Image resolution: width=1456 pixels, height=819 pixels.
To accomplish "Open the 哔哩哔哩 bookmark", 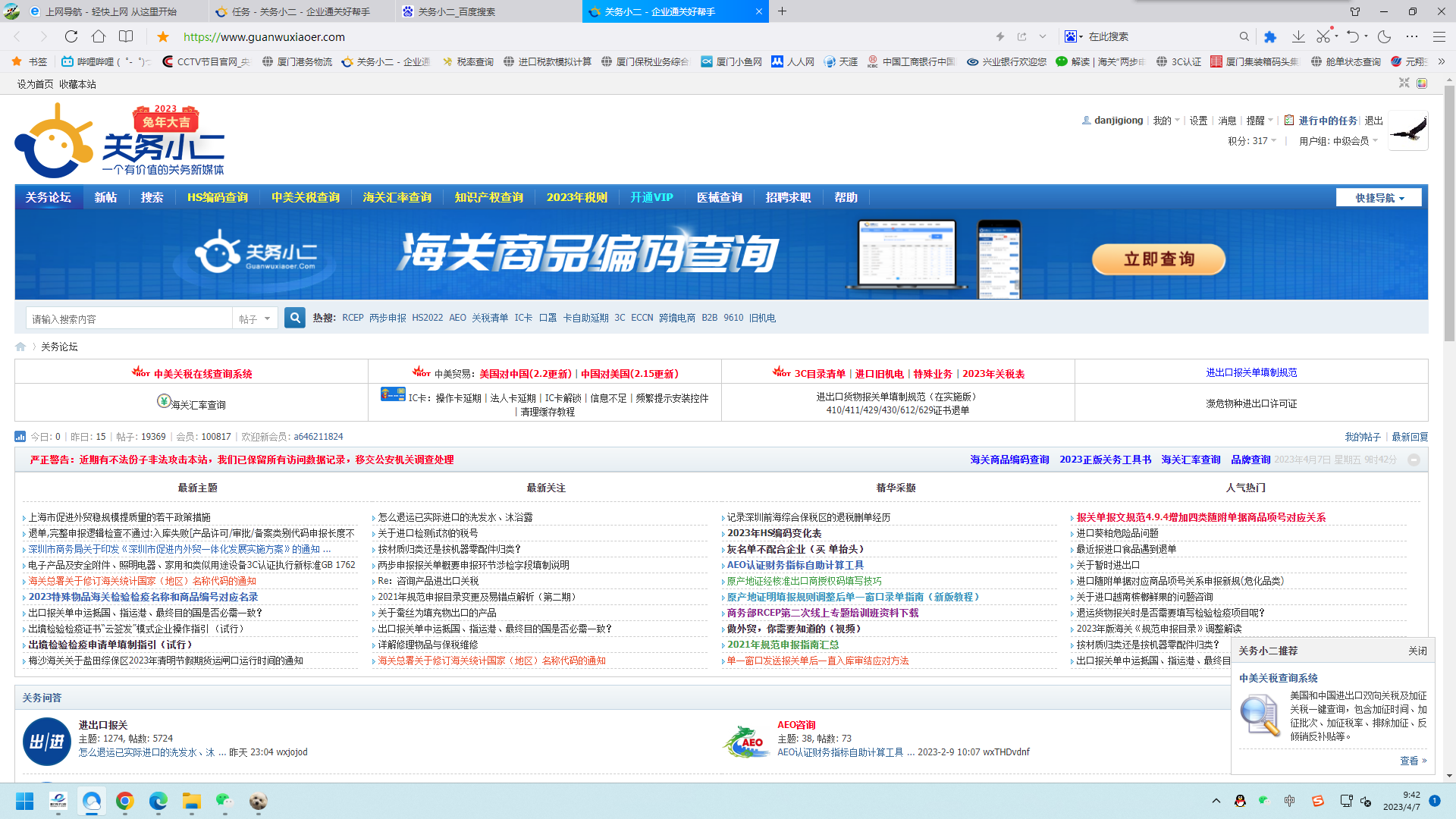I will point(105,61).
